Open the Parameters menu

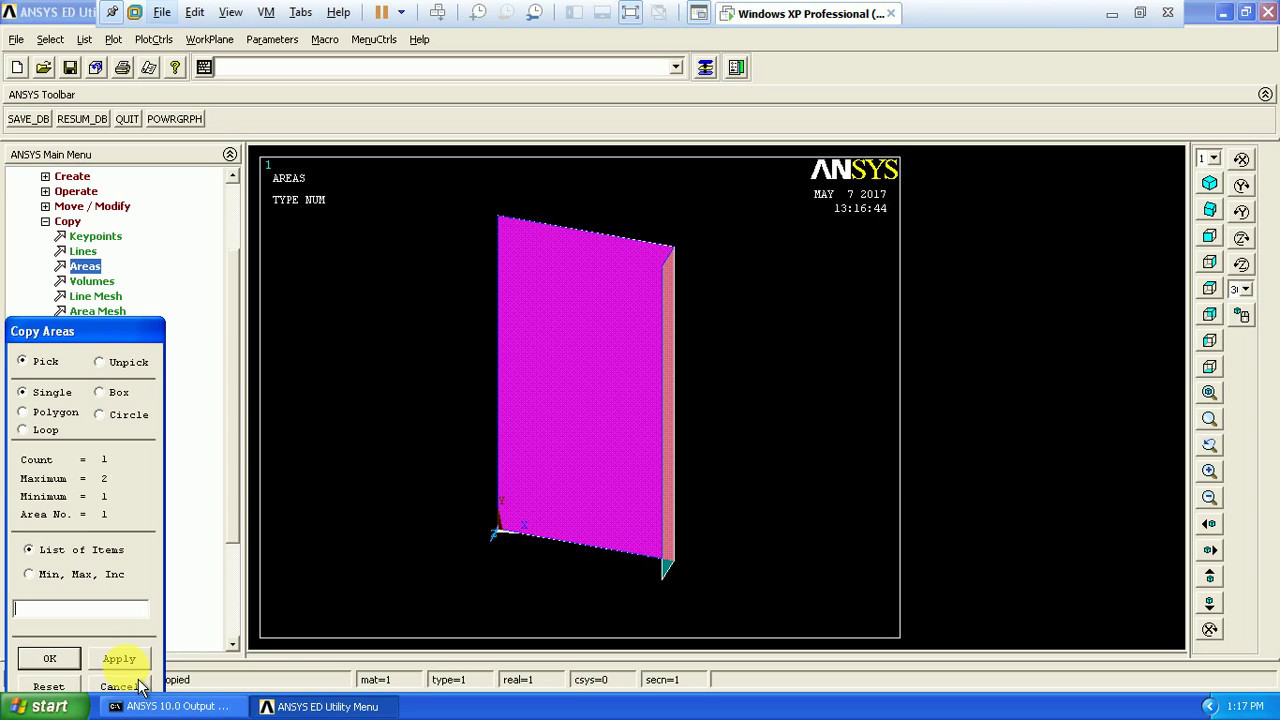[272, 39]
